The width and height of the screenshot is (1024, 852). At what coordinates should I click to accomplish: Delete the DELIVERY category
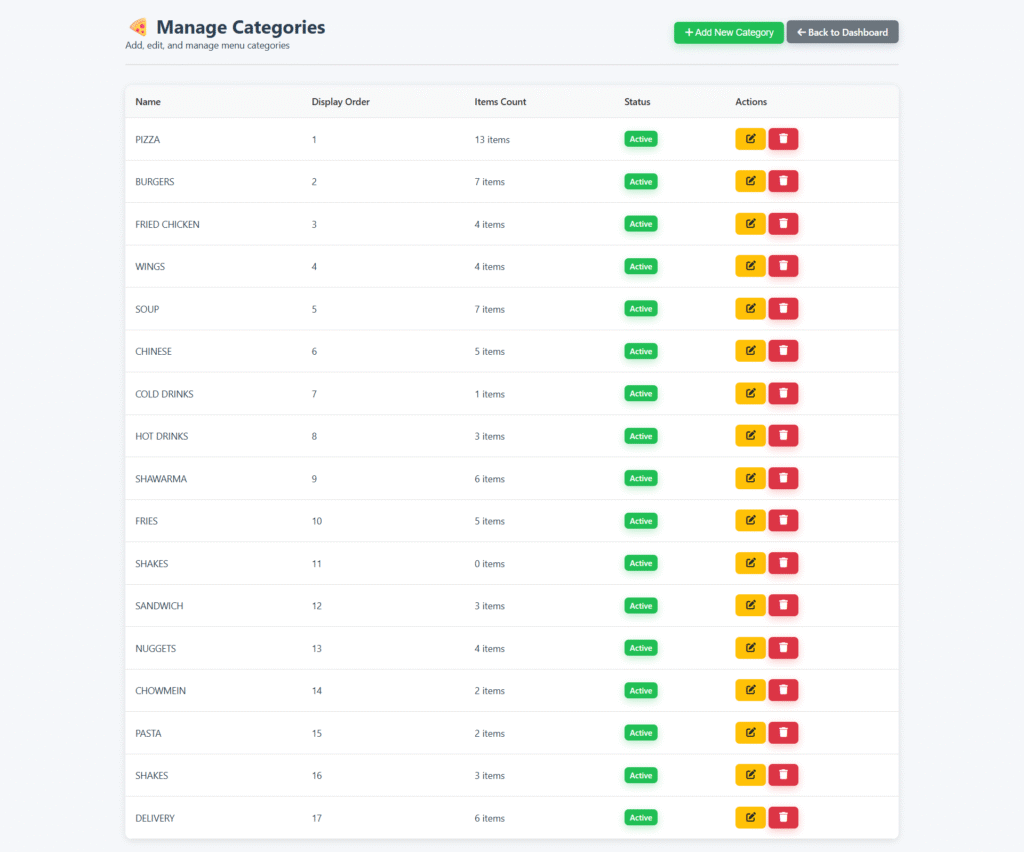click(x=783, y=818)
